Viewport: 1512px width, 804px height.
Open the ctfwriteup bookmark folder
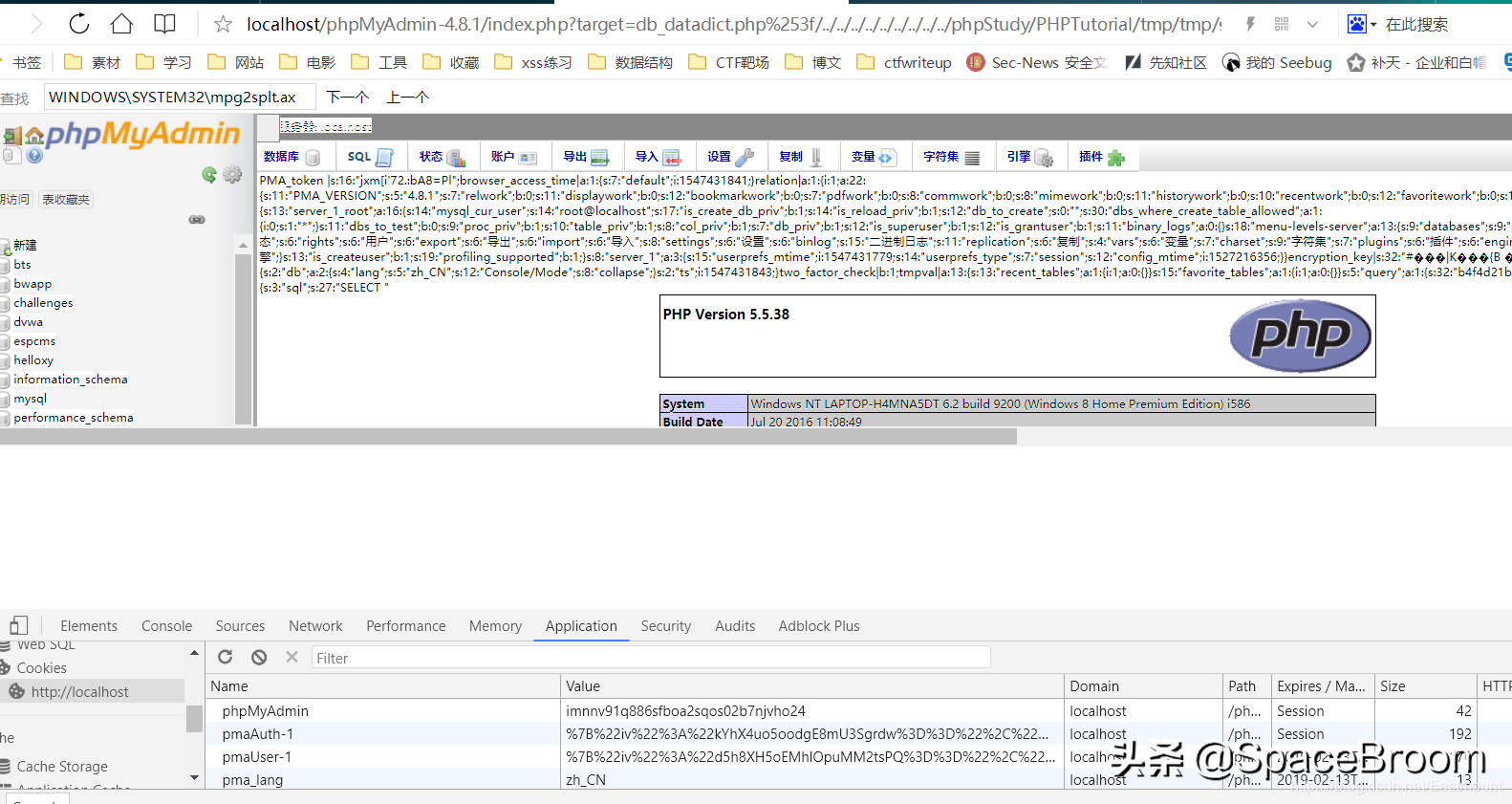[904, 62]
